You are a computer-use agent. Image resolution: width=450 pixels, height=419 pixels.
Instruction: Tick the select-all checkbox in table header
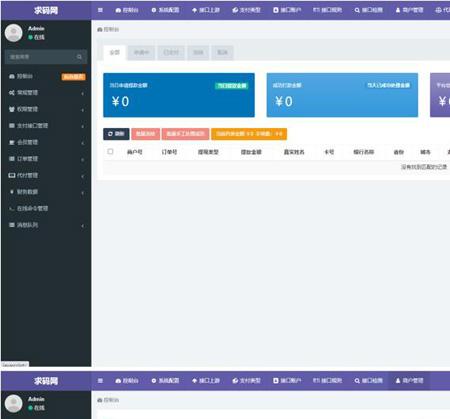[x=110, y=152]
